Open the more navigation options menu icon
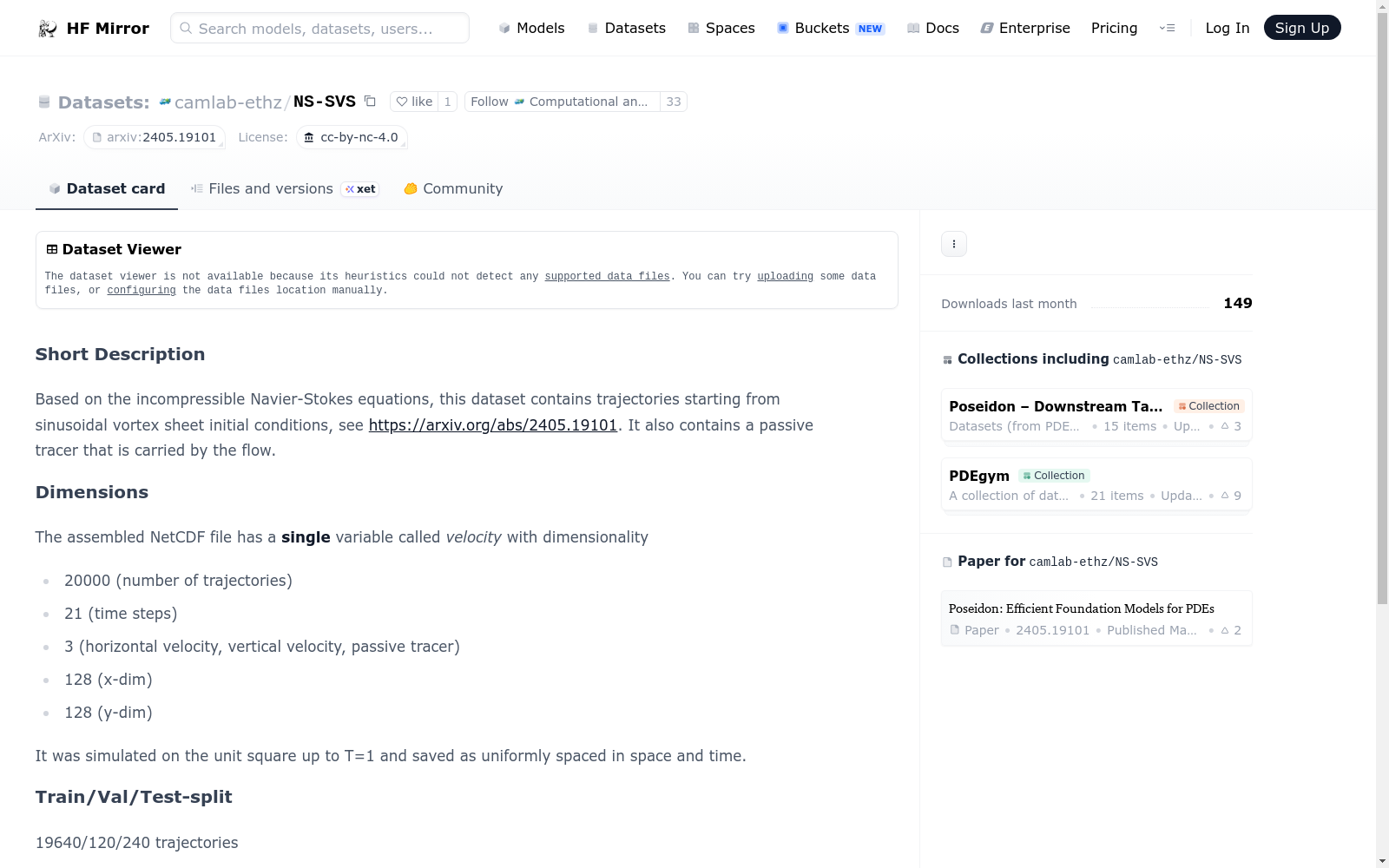This screenshot has width=1389, height=868. tap(1168, 28)
